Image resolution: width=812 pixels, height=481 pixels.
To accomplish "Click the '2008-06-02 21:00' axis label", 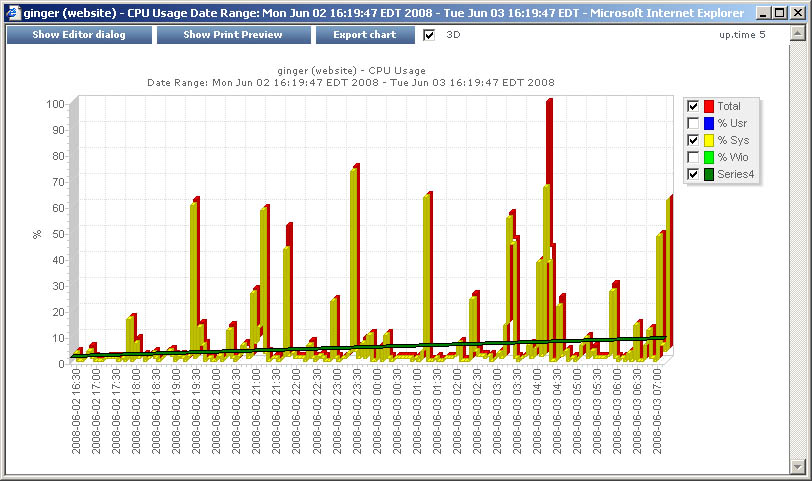I will pyautogui.click(x=256, y=412).
